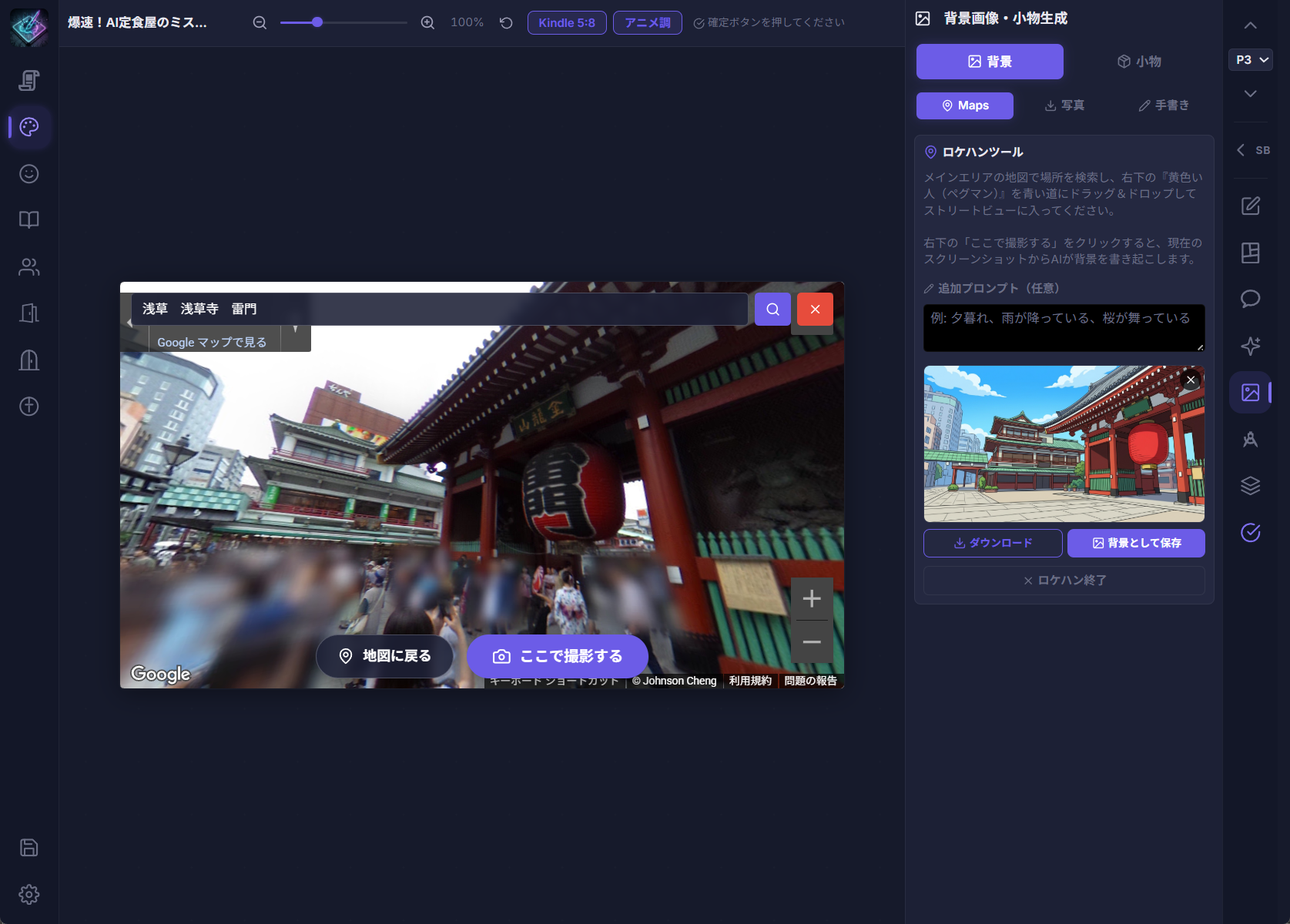This screenshot has width=1290, height=924.
Task: Toggle the アニメ調 style button
Action: click(x=648, y=23)
